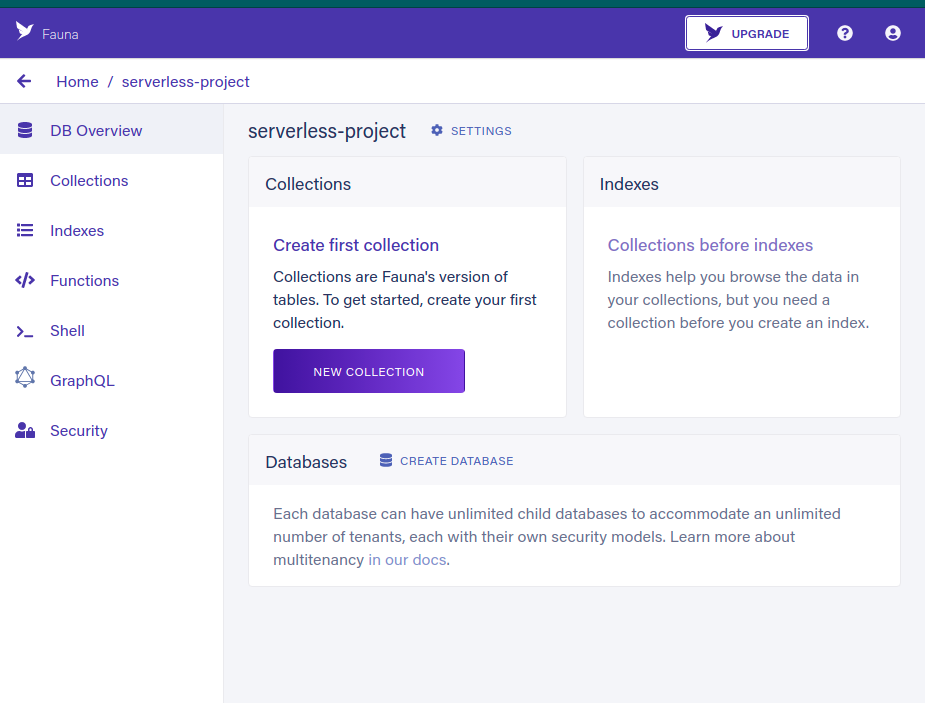
Task: Open the Collections sidebar menu item
Action: coord(89,181)
